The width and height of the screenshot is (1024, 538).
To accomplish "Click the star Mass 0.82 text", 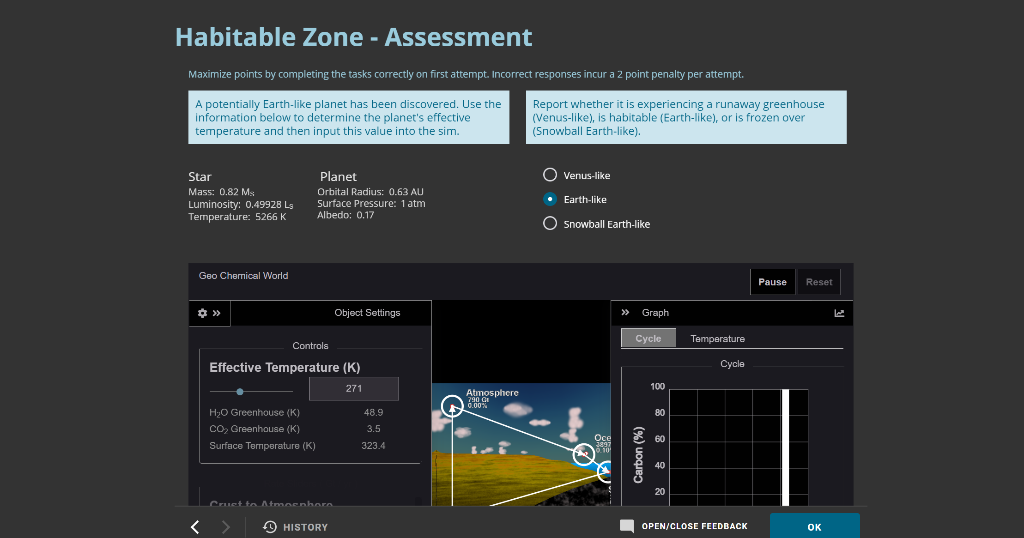I will (x=221, y=192).
